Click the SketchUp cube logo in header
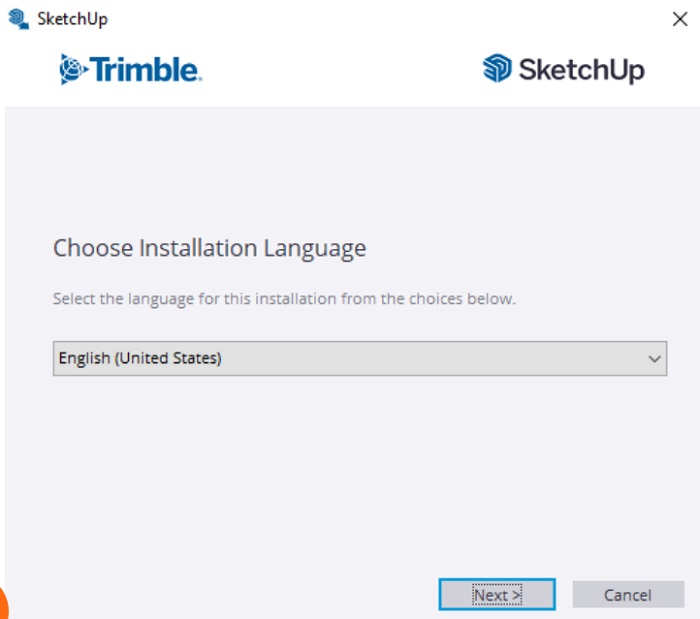 497,69
